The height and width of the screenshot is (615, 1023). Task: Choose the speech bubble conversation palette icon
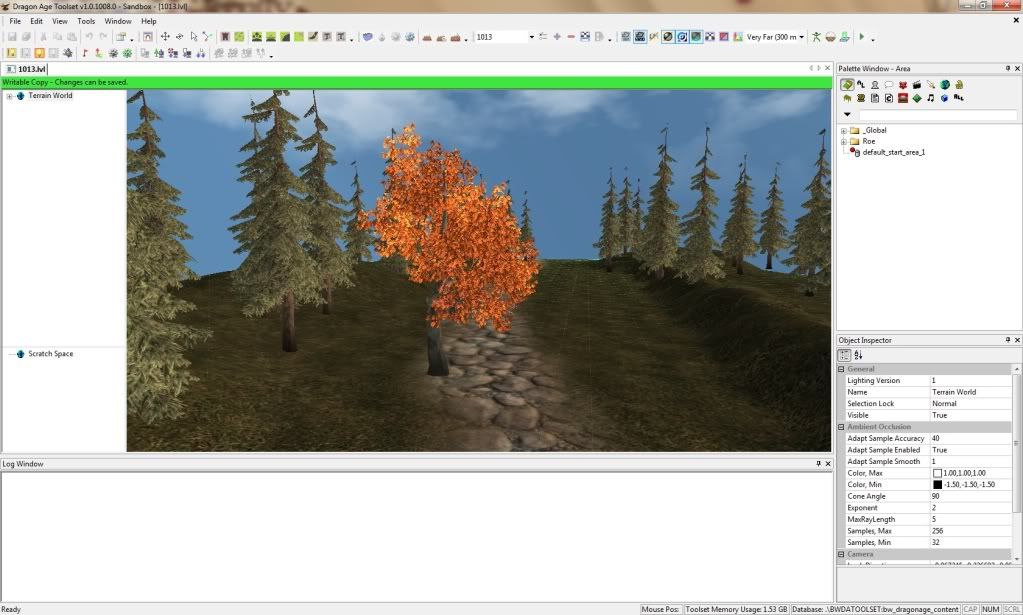click(x=889, y=85)
